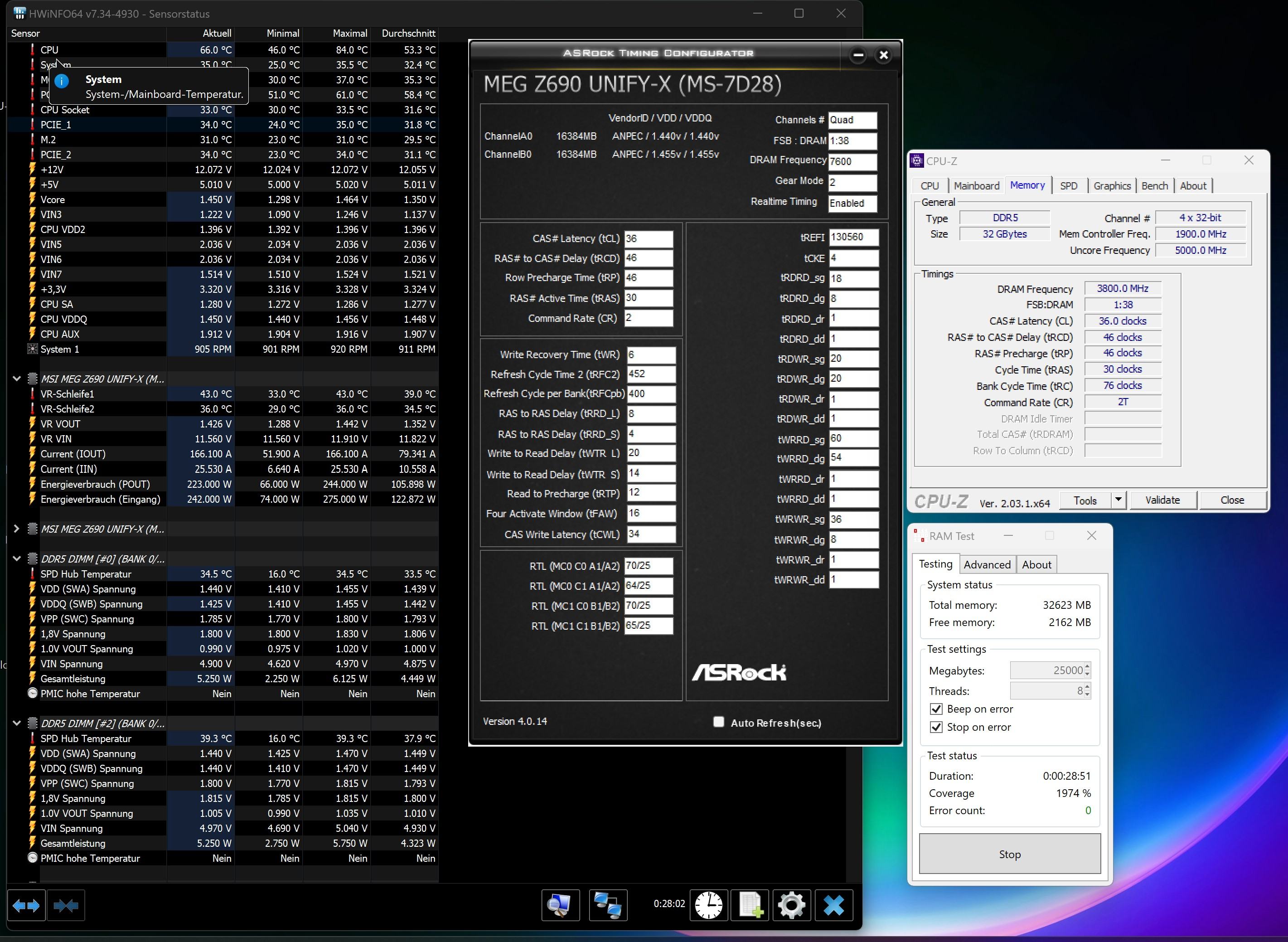This screenshot has width=1288, height=942.
Task: Open HWiNFO summary monitor with magnifier icon
Action: point(560,905)
